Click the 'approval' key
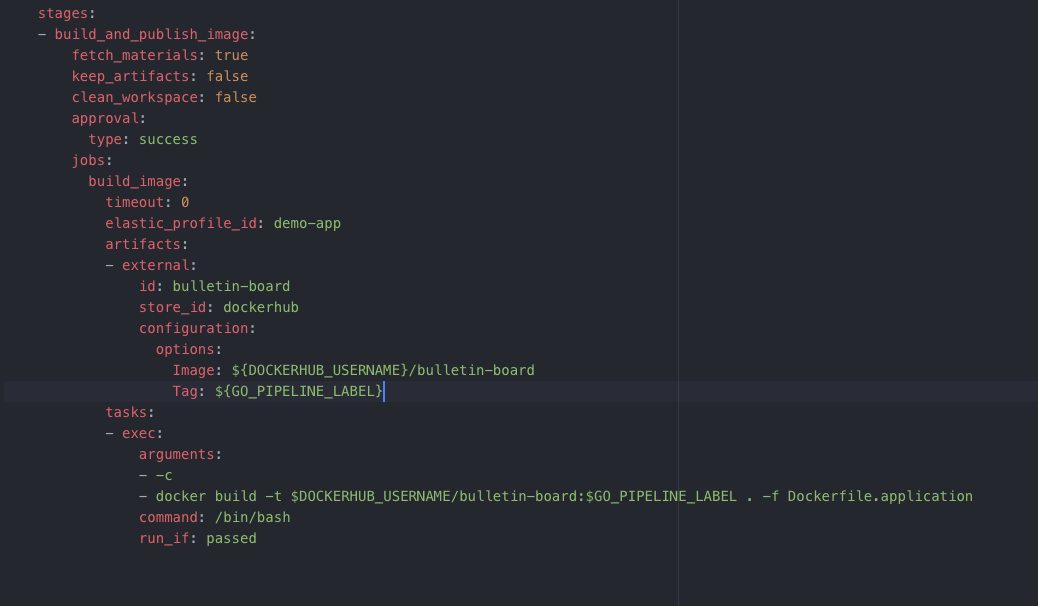Screen dimensions: 1038x606 (105, 118)
